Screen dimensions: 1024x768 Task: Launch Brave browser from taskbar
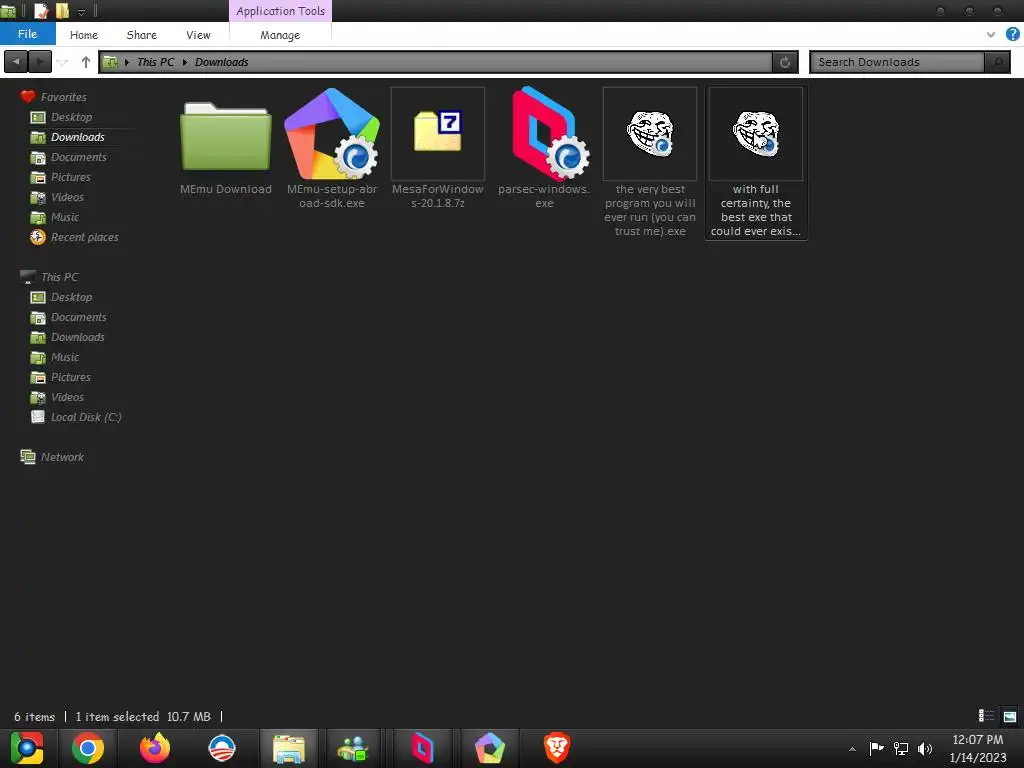click(556, 748)
